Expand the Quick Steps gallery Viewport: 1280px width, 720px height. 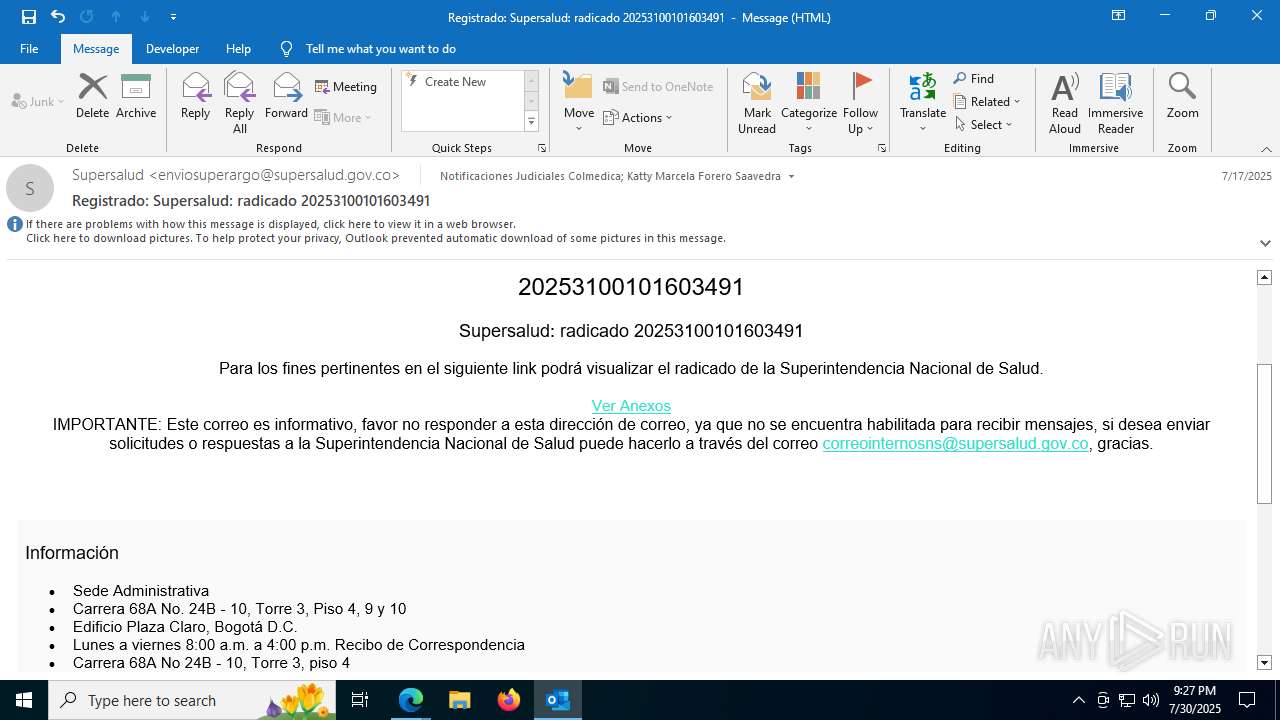(x=531, y=122)
